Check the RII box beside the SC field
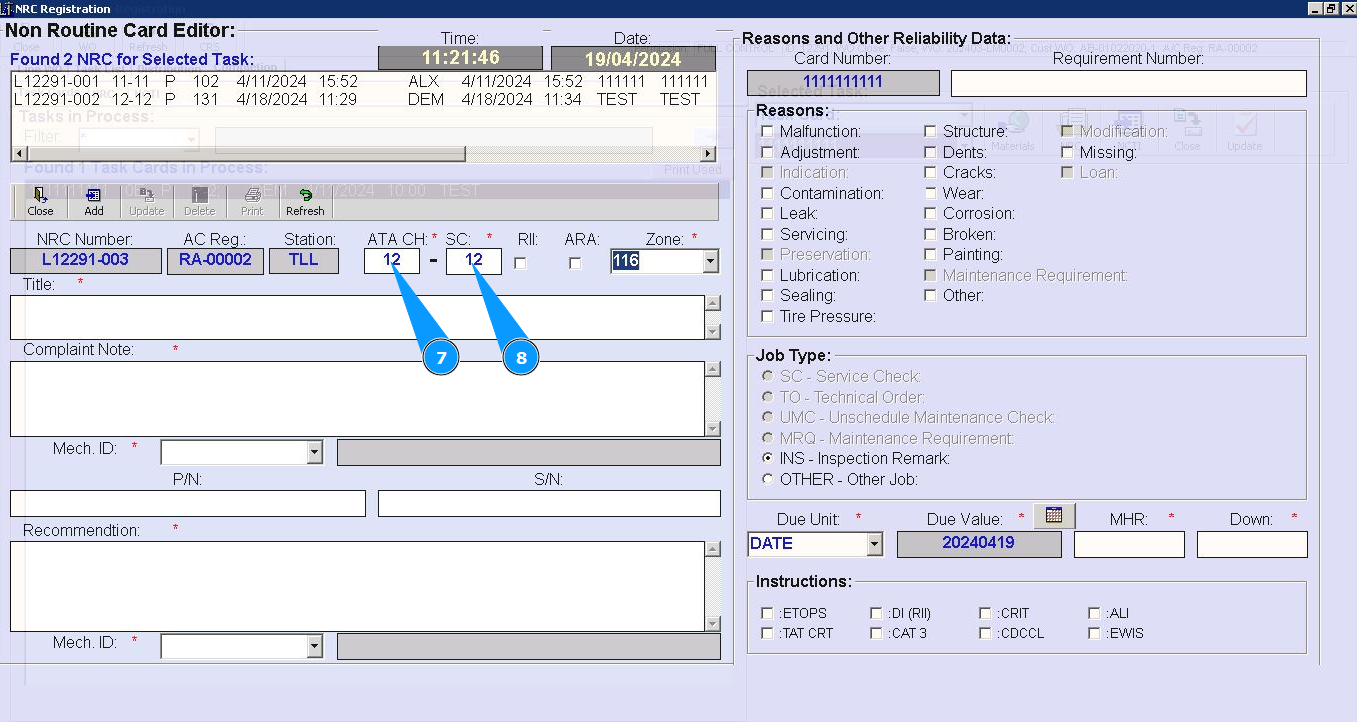Screen dimensions: 1357x722 (x=520, y=263)
